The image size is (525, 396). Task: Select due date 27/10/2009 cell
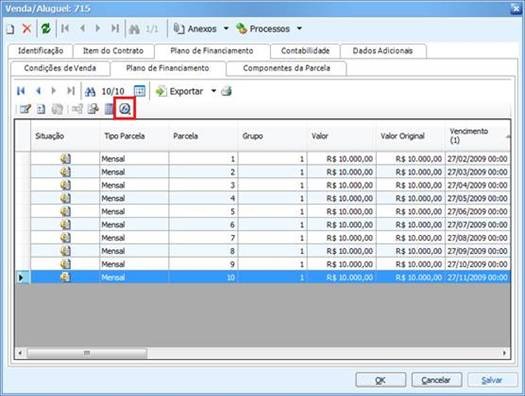pyautogui.click(x=478, y=264)
